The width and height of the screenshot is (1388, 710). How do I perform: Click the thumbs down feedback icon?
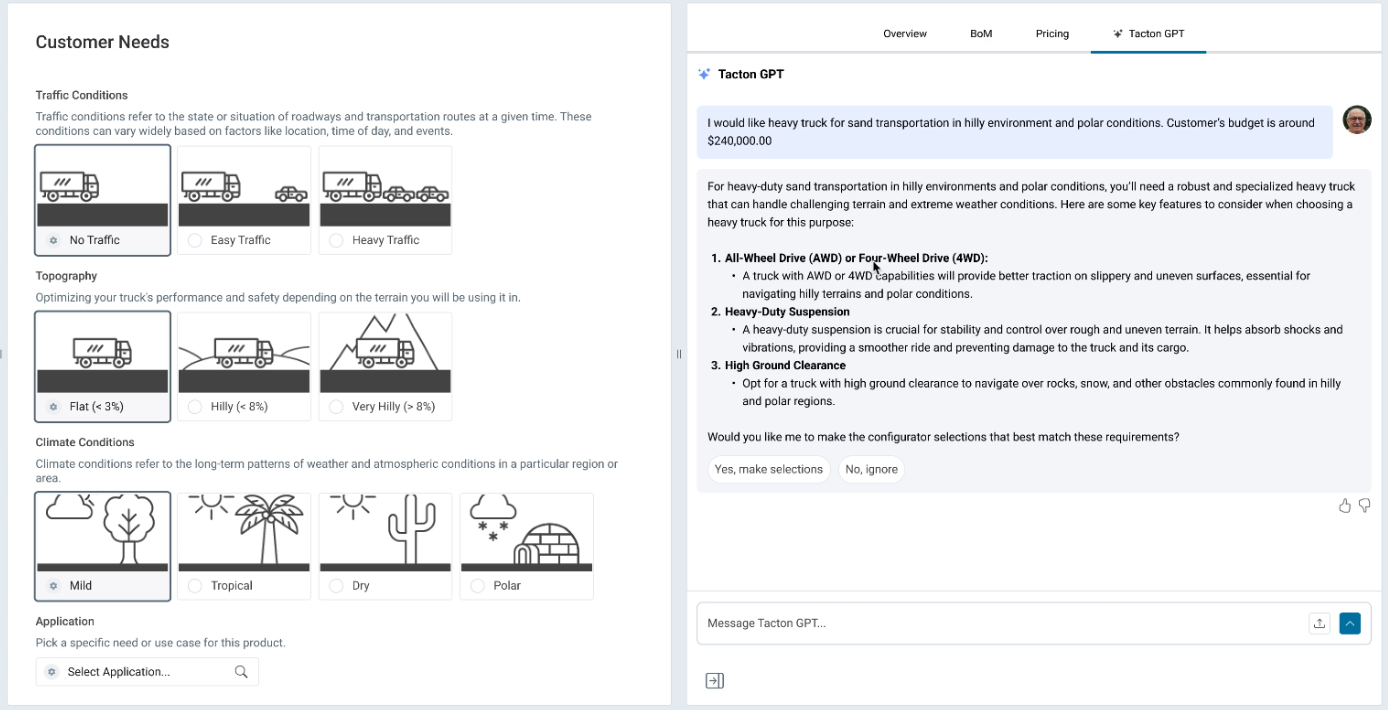pos(1364,506)
